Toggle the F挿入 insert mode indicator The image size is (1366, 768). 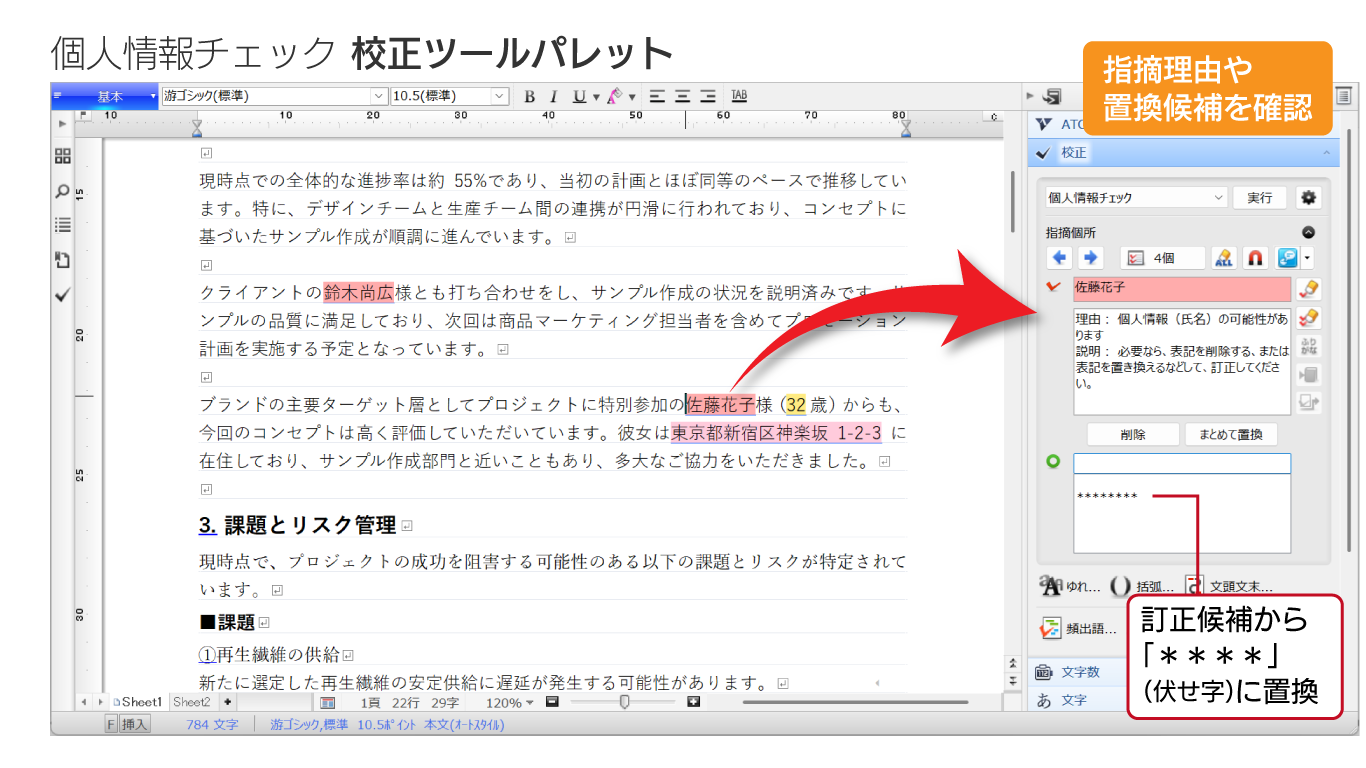coord(127,724)
